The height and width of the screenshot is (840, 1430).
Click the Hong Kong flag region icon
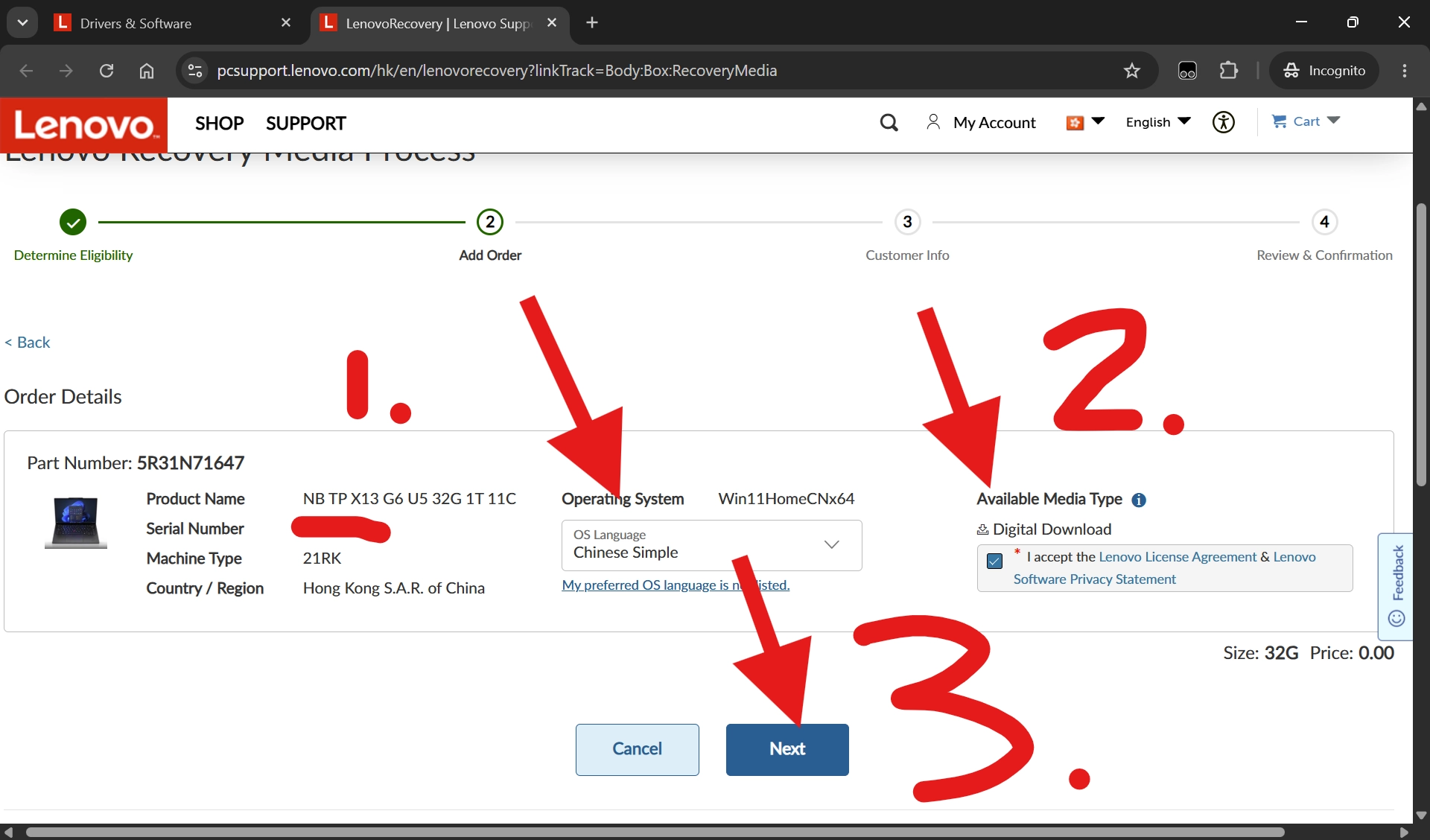pyautogui.click(x=1074, y=122)
